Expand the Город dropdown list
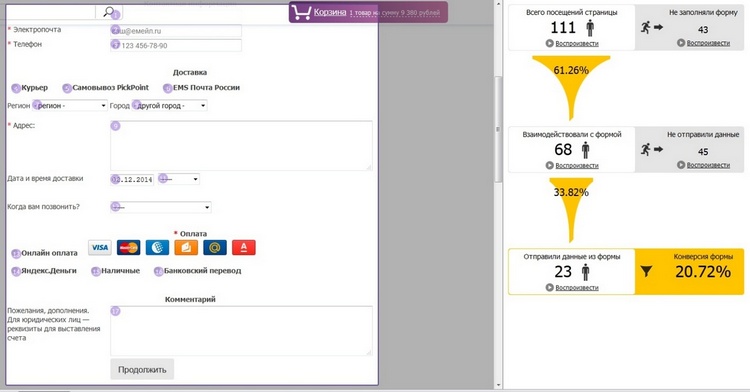750x392 pixels. (170, 105)
